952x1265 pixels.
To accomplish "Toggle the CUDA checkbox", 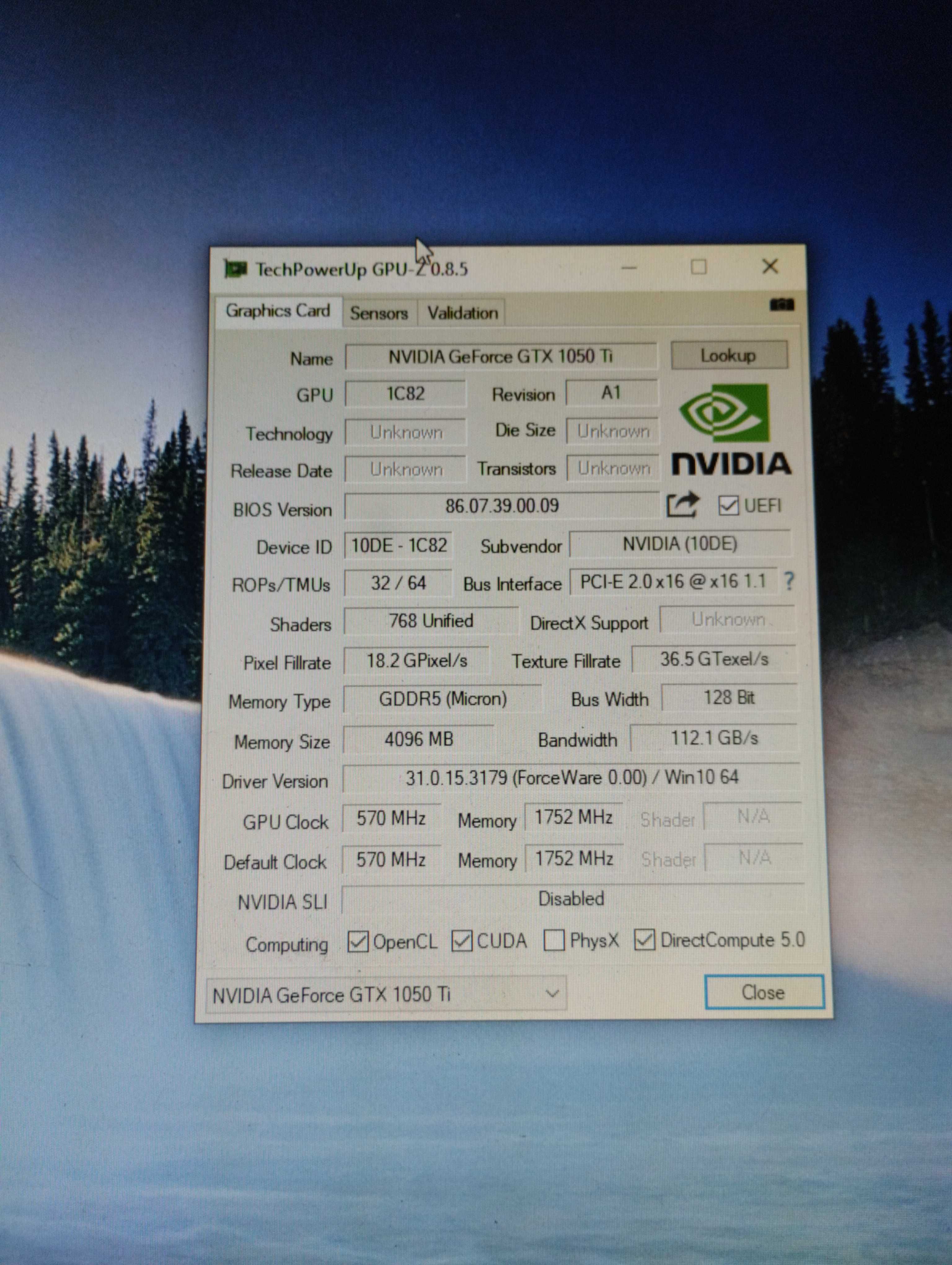I will 462,941.
